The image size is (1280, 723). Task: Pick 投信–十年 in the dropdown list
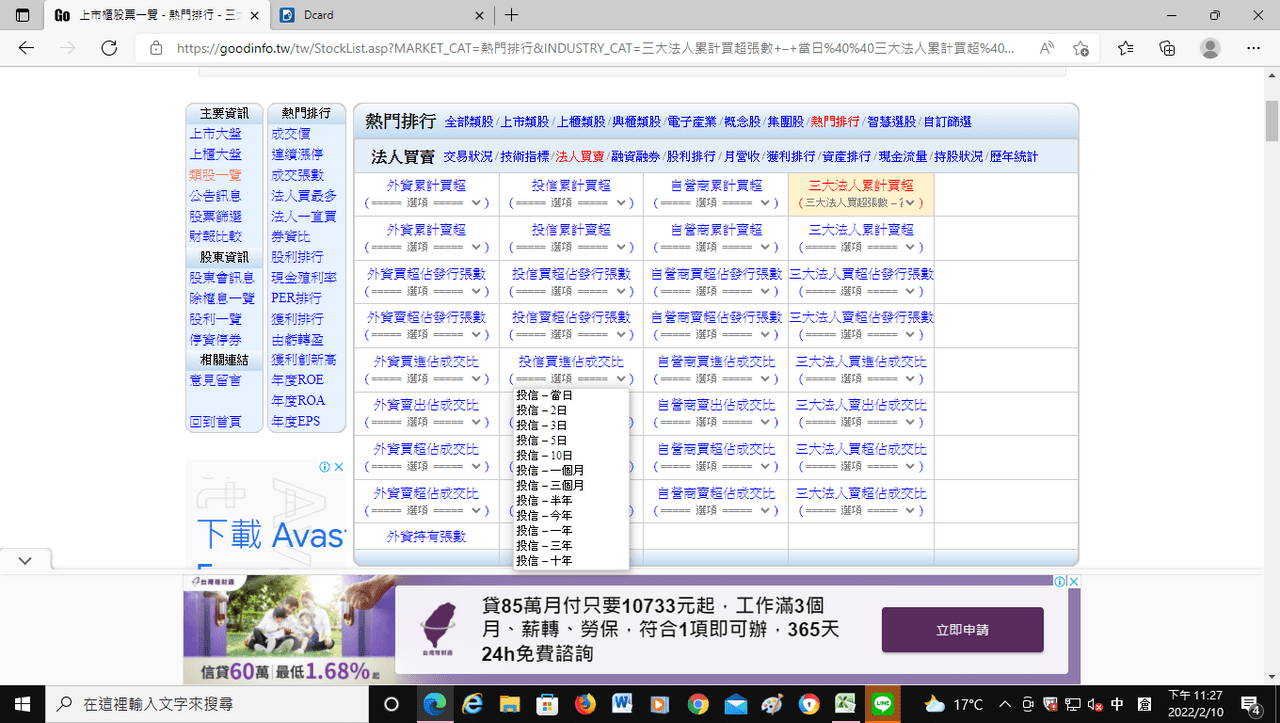tap(571, 561)
